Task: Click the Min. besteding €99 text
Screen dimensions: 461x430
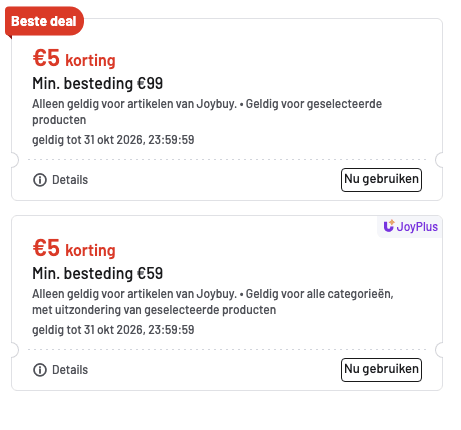Action: tap(97, 83)
